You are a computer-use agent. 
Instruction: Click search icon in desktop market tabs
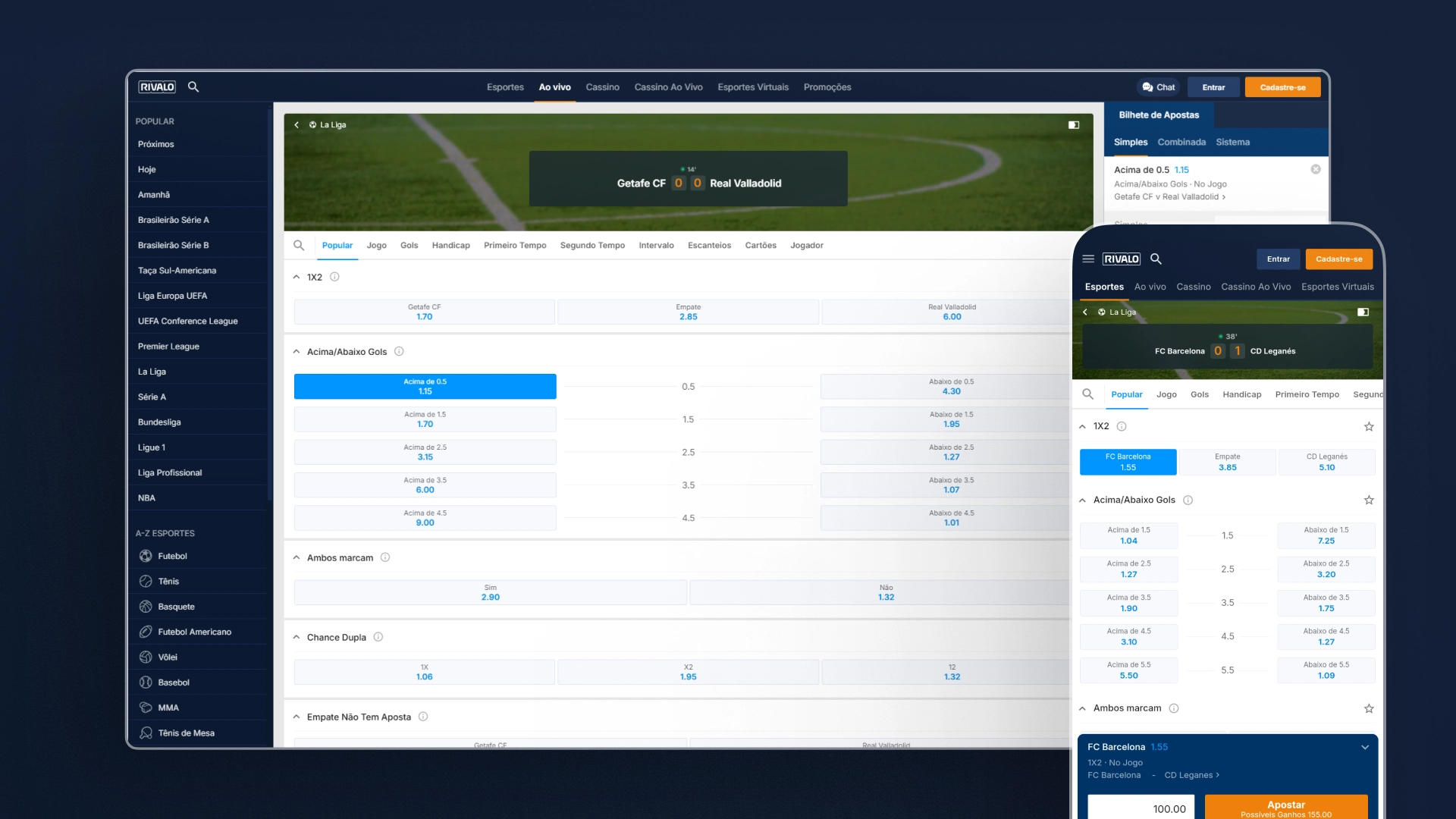[x=299, y=246]
